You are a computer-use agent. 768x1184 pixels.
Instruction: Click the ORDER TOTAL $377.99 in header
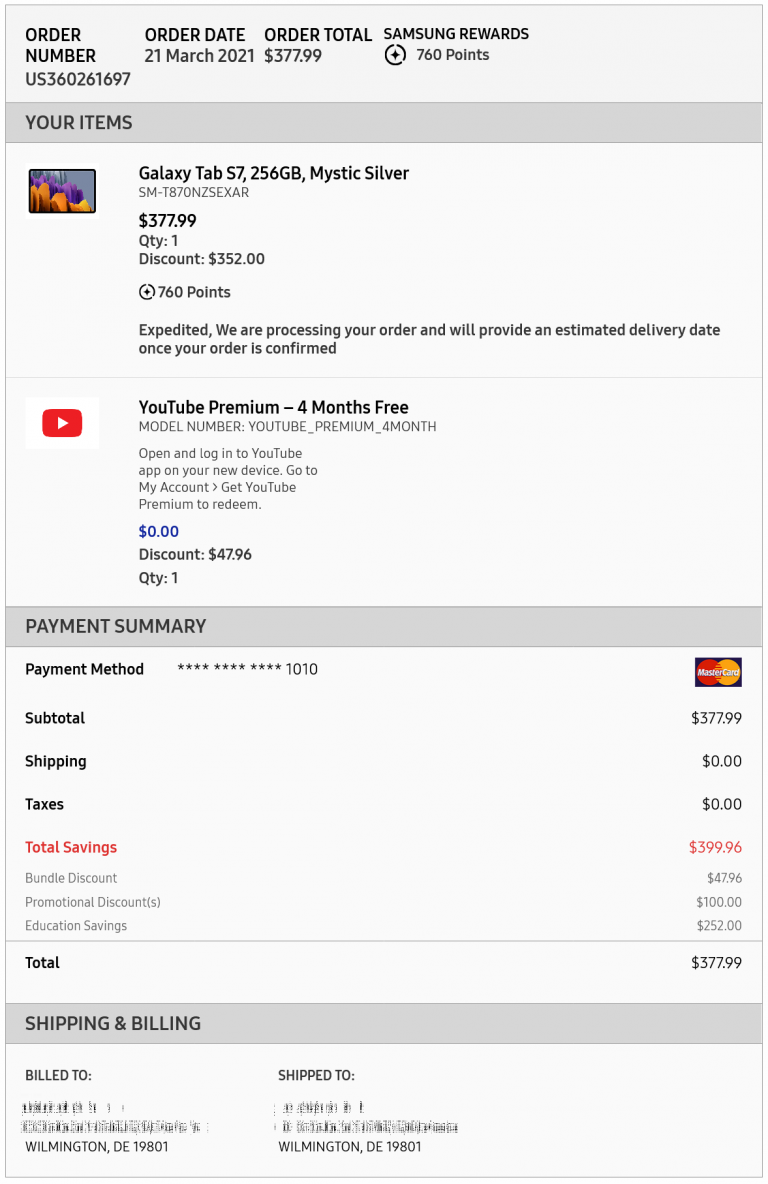tap(318, 45)
